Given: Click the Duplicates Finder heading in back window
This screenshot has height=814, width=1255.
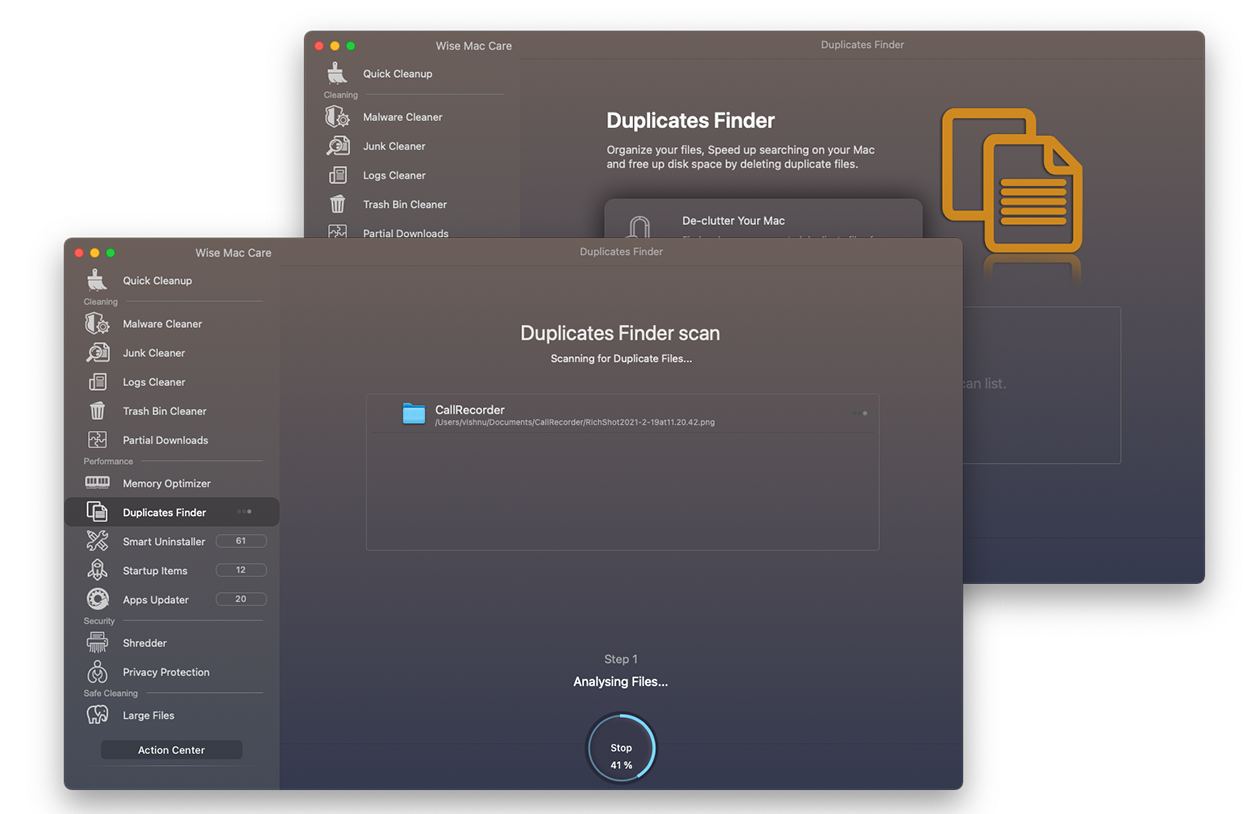Looking at the screenshot, I should 690,121.
